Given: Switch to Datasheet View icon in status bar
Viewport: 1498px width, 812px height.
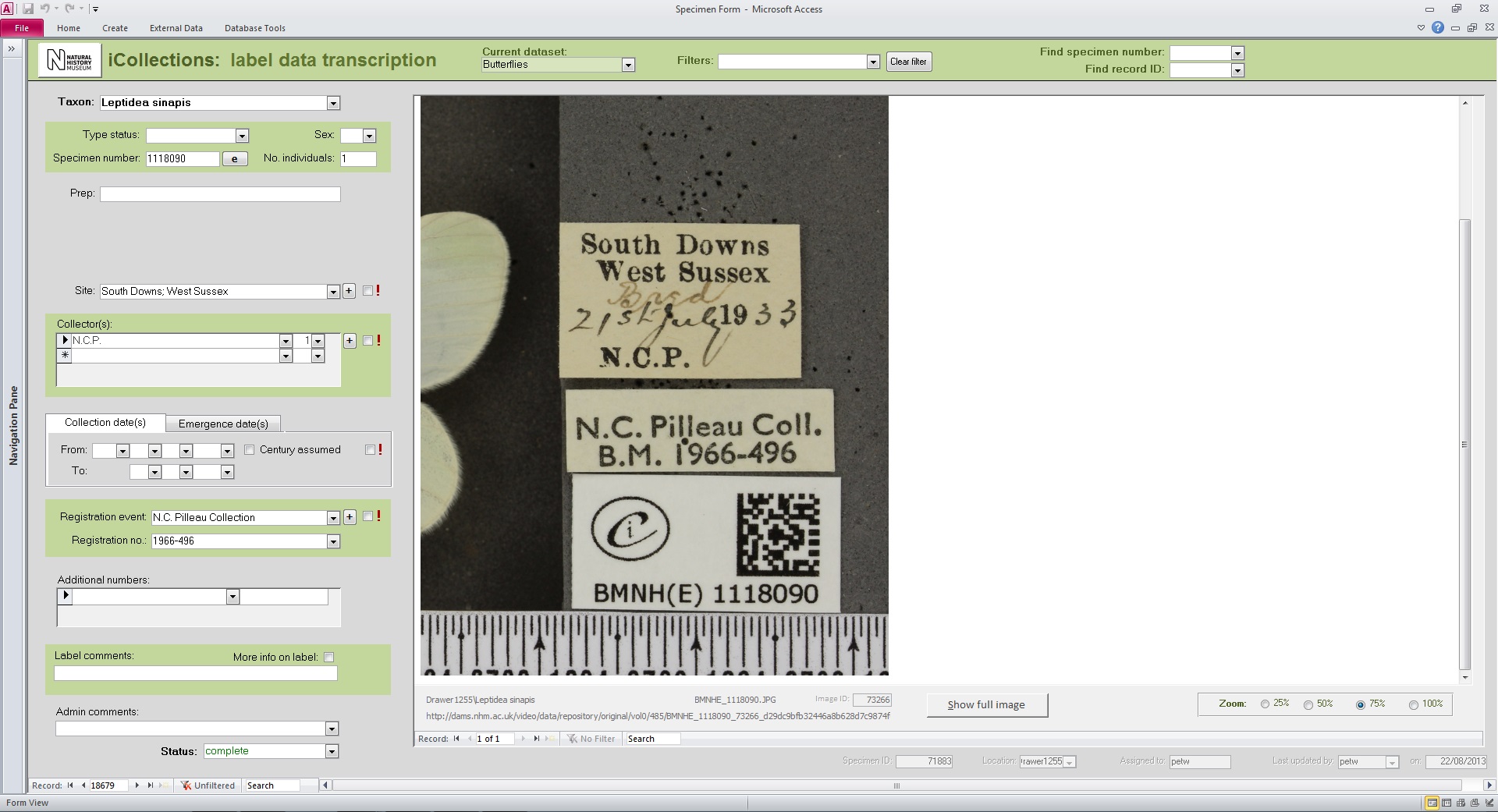Looking at the screenshot, I should (x=1447, y=803).
